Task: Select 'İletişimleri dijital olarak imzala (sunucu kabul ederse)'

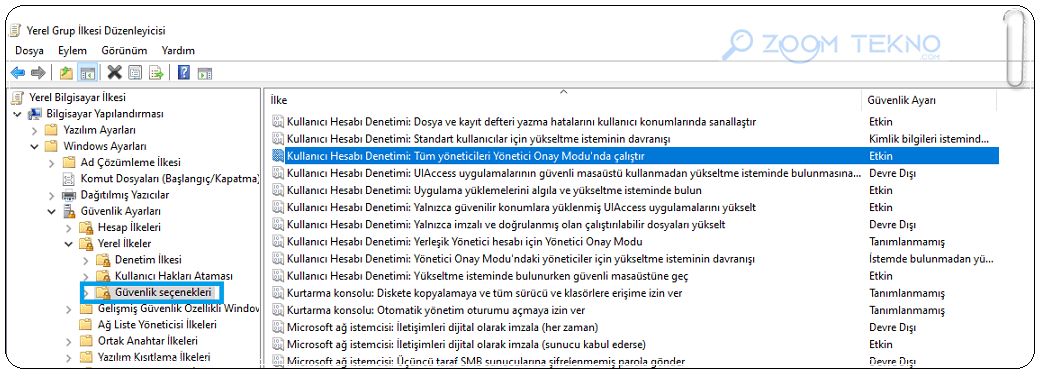Action: [x=466, y=344]
